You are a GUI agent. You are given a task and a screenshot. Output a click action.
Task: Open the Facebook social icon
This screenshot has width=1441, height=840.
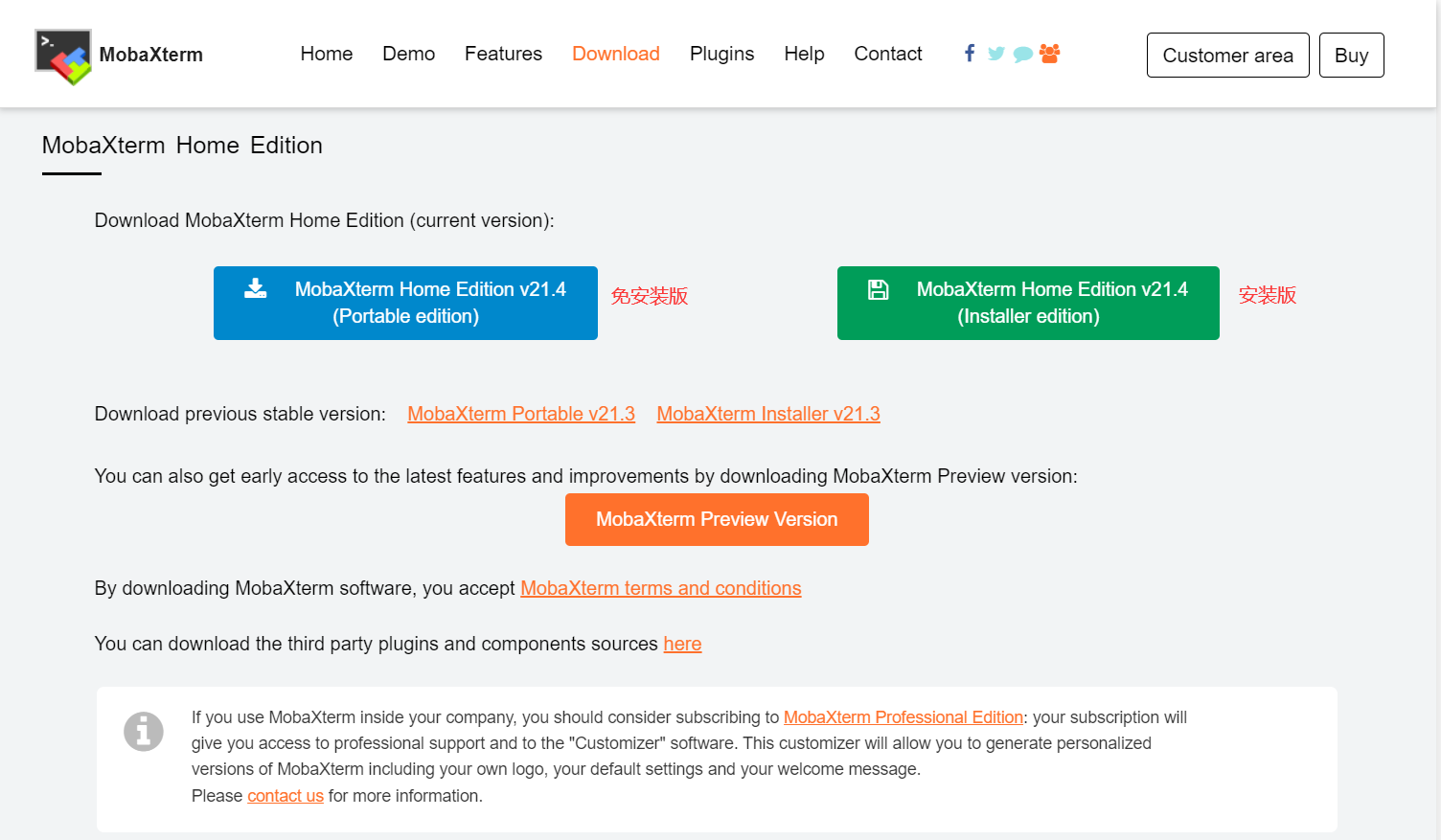click(970, 54)
